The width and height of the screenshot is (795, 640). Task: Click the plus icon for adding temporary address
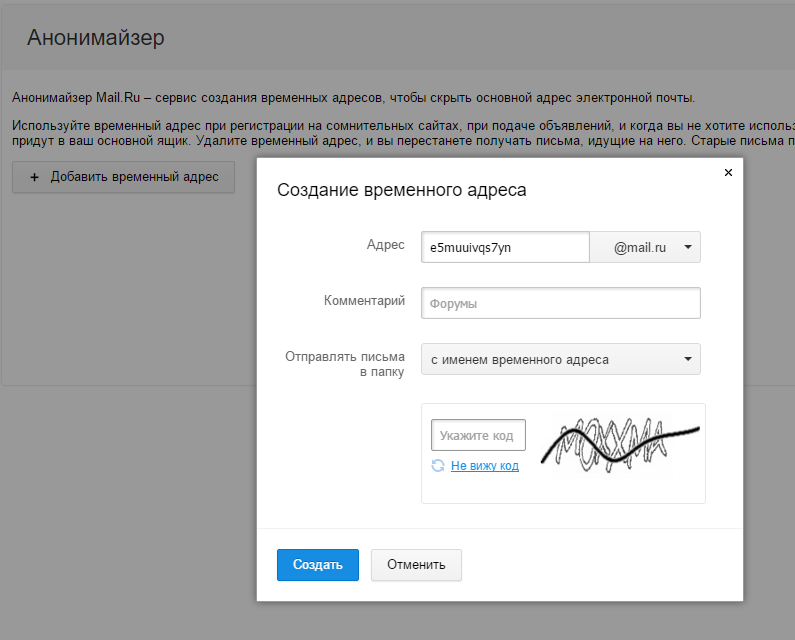pos(35,177)
